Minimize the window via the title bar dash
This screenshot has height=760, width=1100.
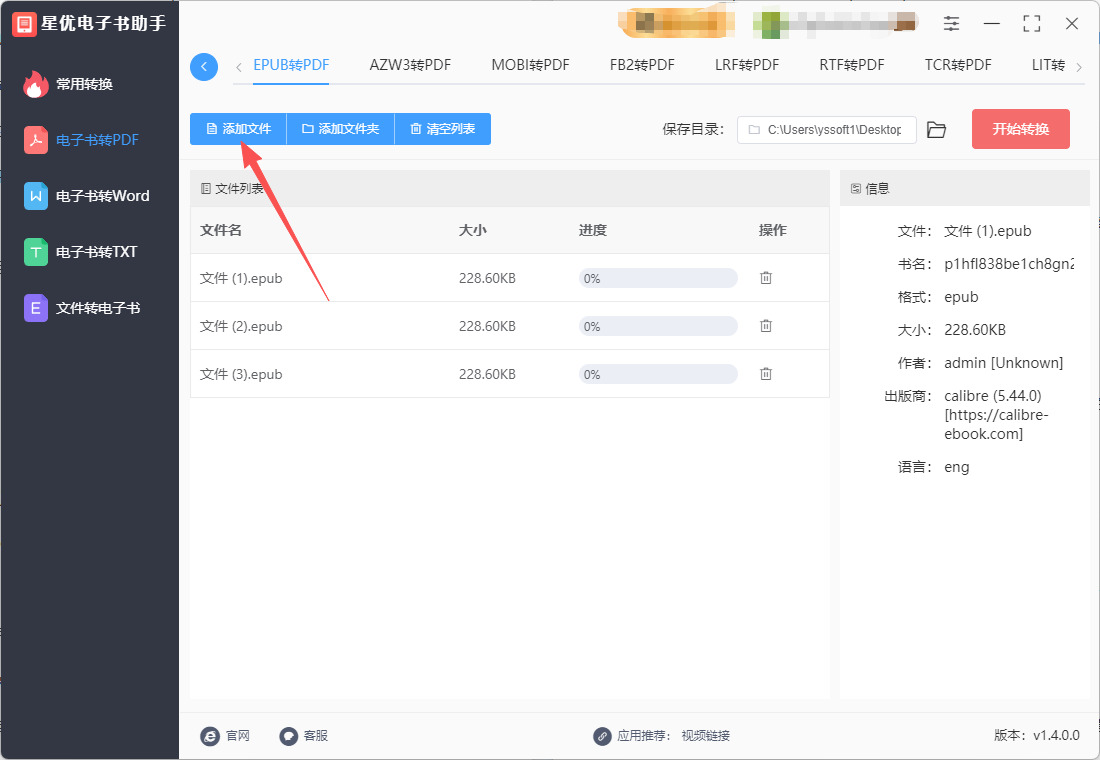coord(992,24)
